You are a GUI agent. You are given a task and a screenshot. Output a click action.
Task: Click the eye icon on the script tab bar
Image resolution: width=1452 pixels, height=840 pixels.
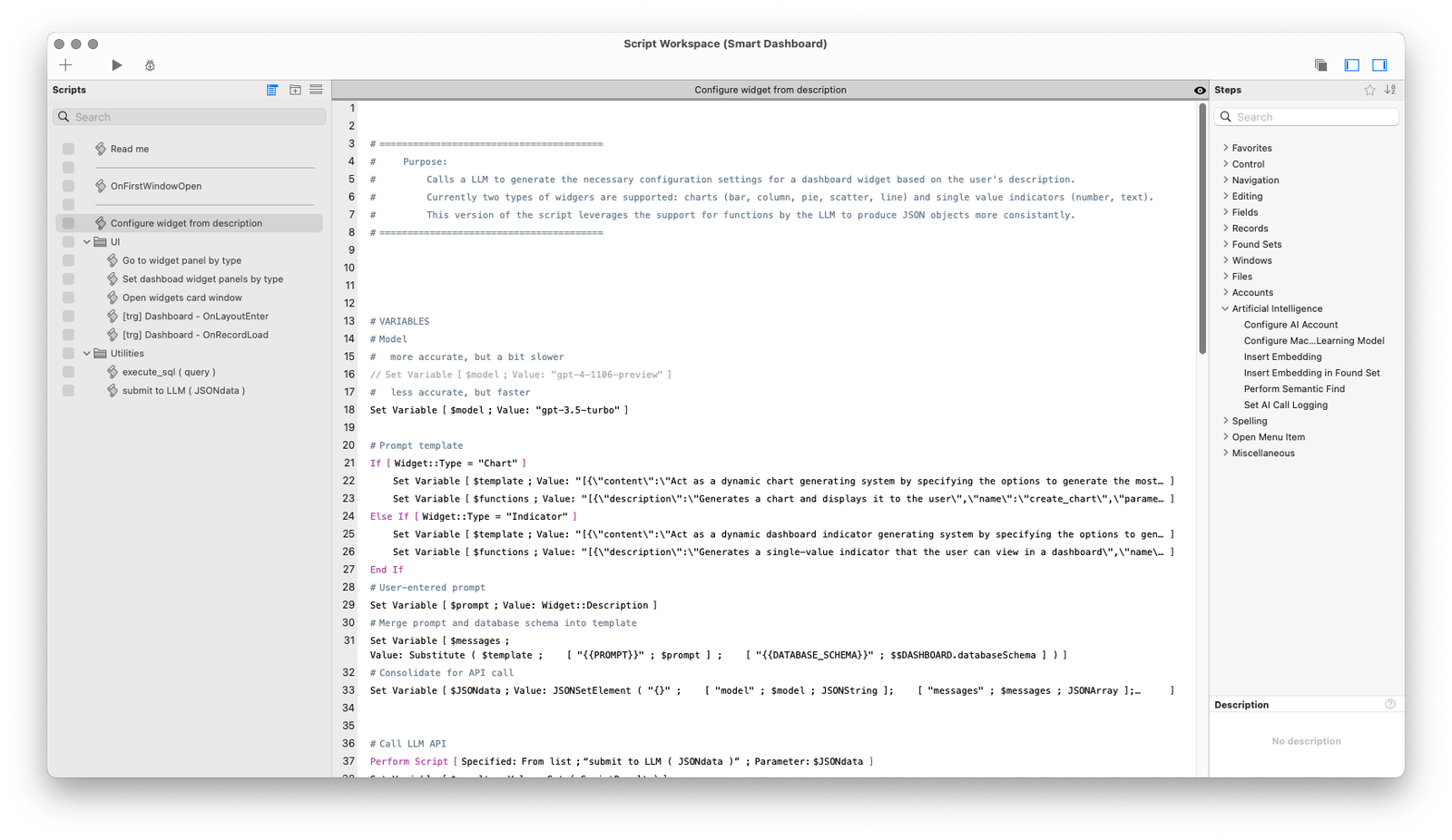tap(1200, 90)
